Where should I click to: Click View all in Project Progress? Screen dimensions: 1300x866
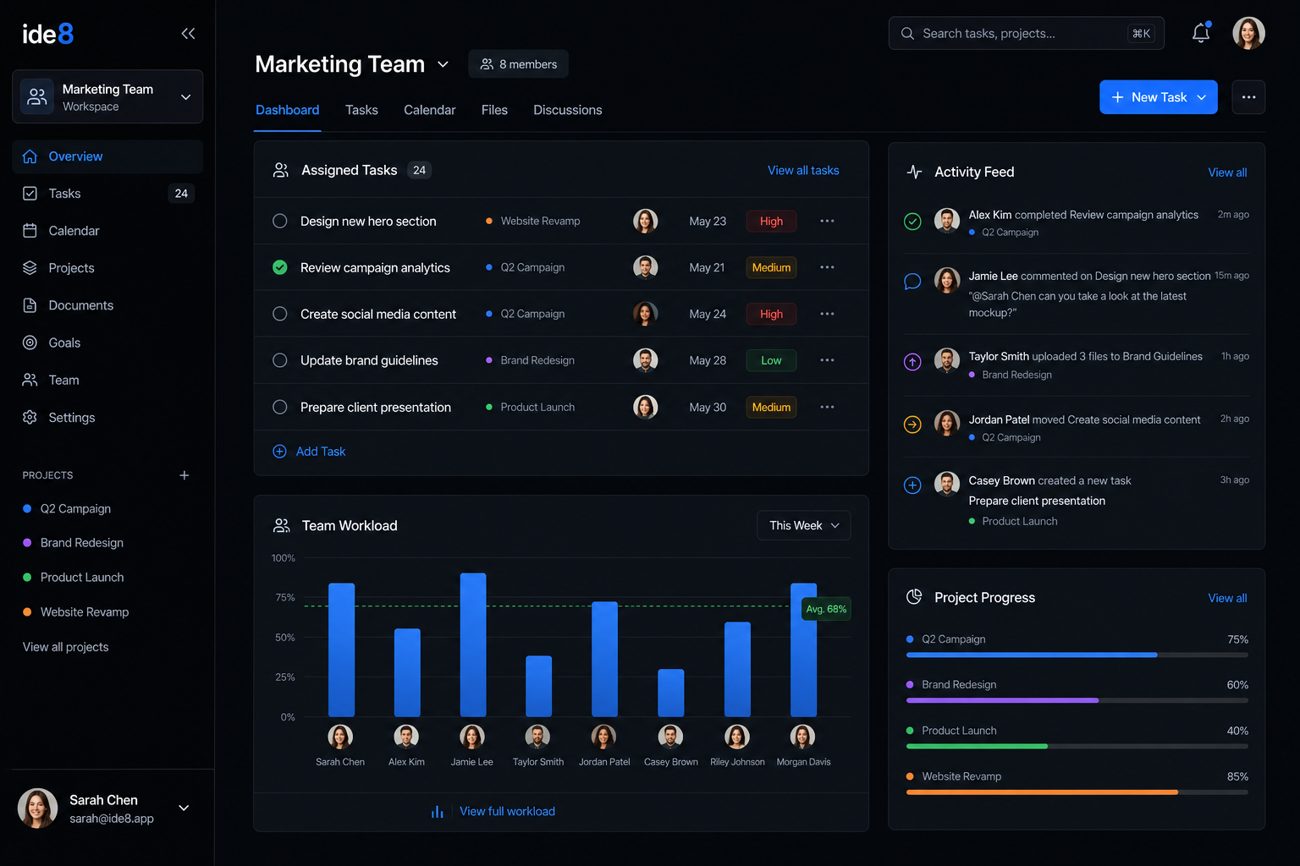[1227, 598]
